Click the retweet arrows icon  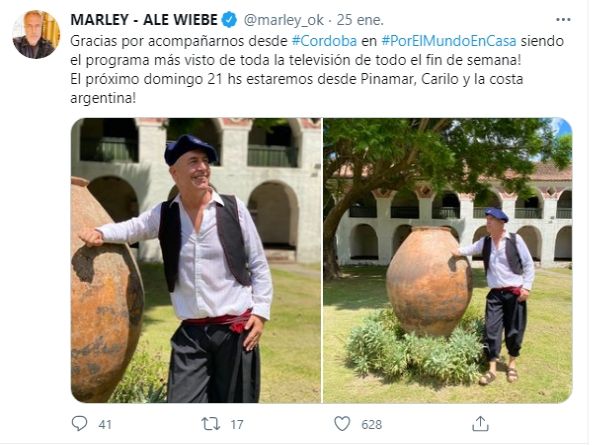coord(211,424)
